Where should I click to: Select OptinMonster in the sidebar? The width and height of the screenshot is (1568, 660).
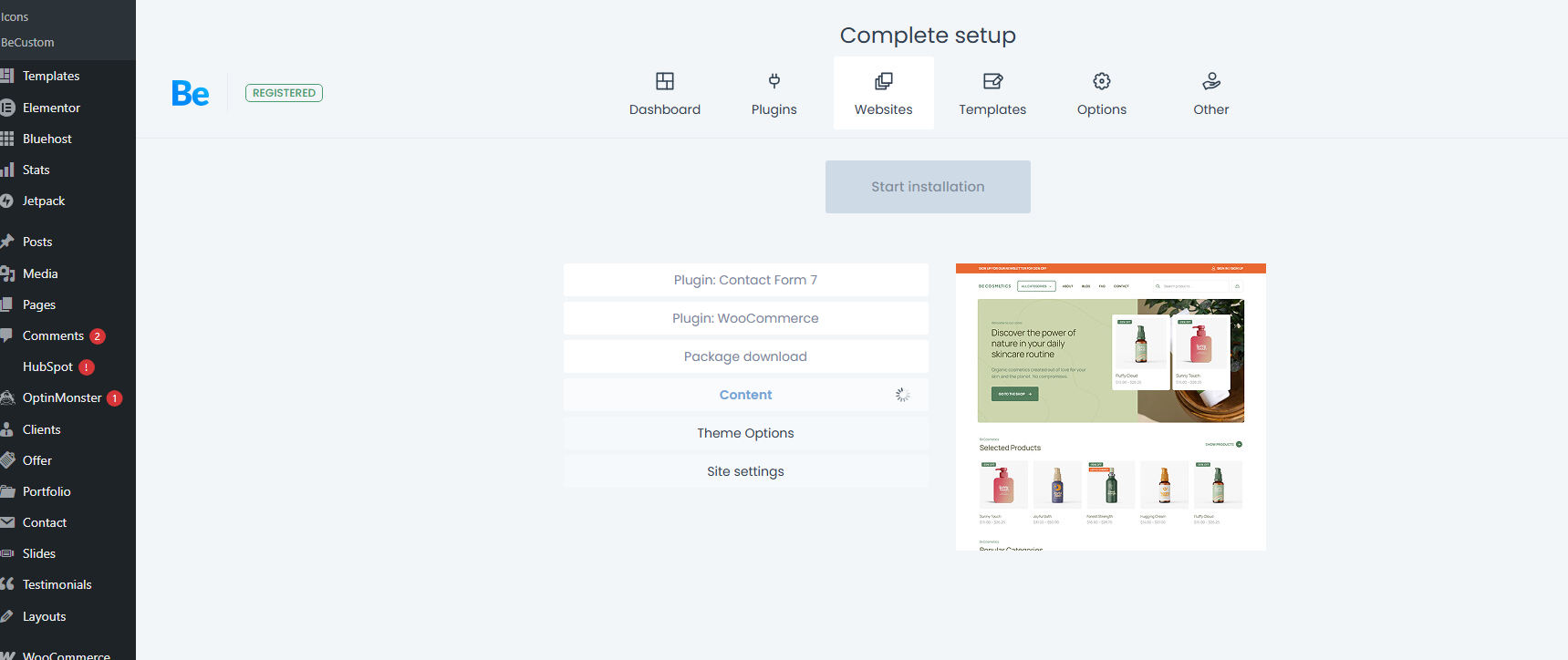tap(62, 397)
